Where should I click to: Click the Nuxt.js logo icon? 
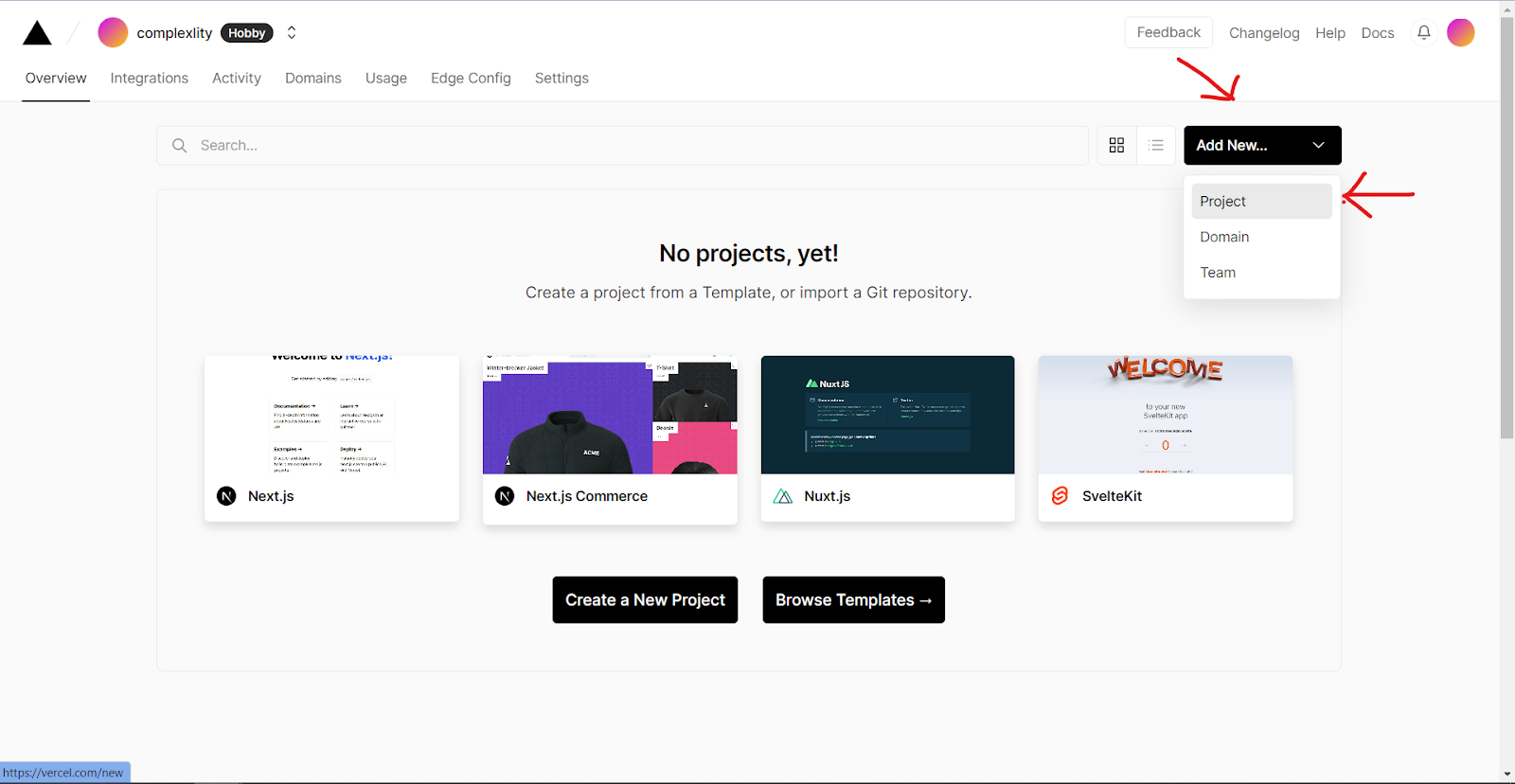pos(782,496)
